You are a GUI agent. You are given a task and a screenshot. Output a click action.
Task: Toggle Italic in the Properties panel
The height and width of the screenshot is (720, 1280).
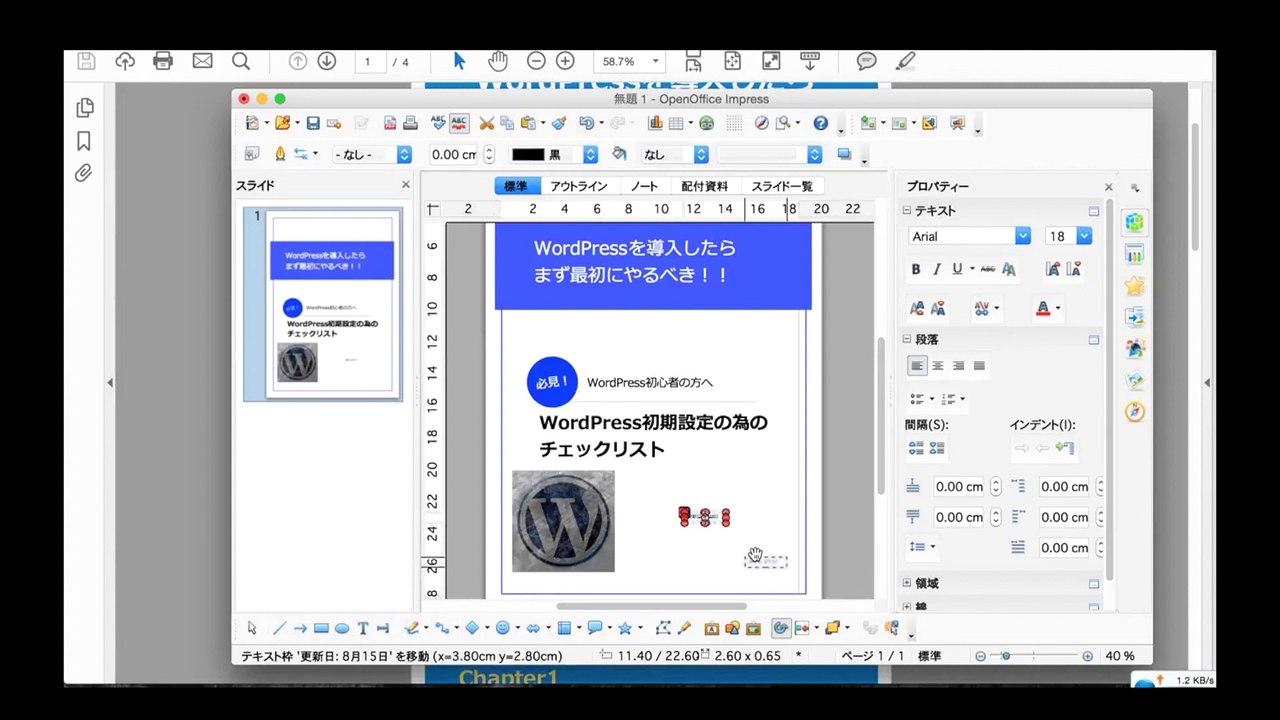pyautogui.click(x=937, y=269)
